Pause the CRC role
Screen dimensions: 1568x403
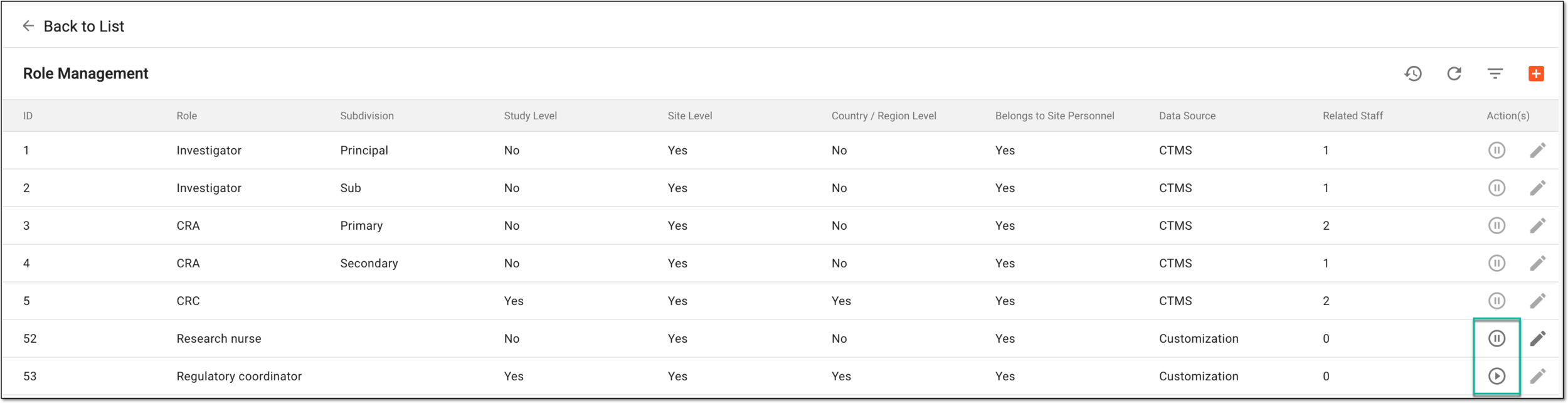coord(1496,301)
